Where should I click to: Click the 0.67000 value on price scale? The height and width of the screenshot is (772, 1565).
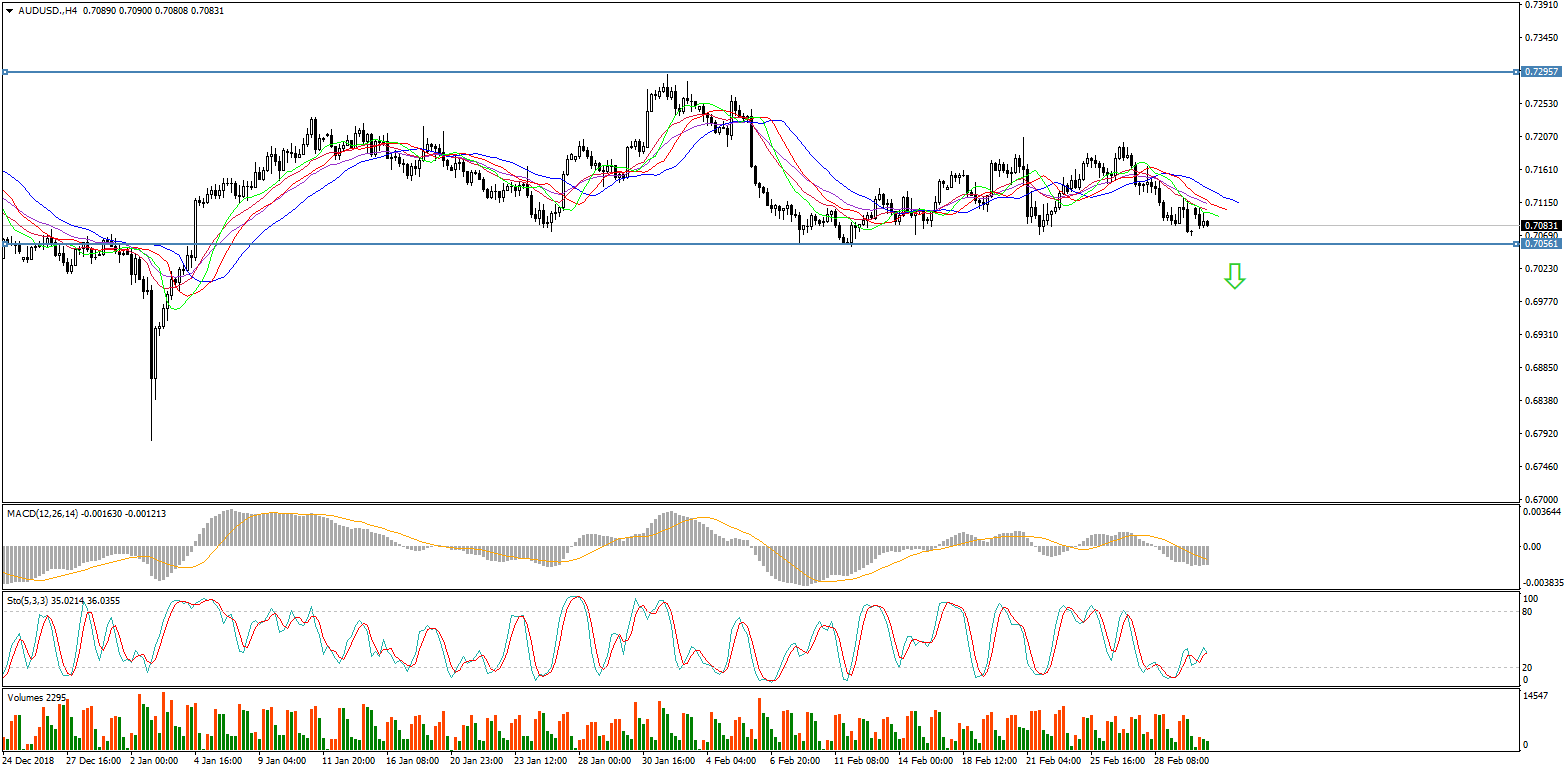coord(1541,499)
